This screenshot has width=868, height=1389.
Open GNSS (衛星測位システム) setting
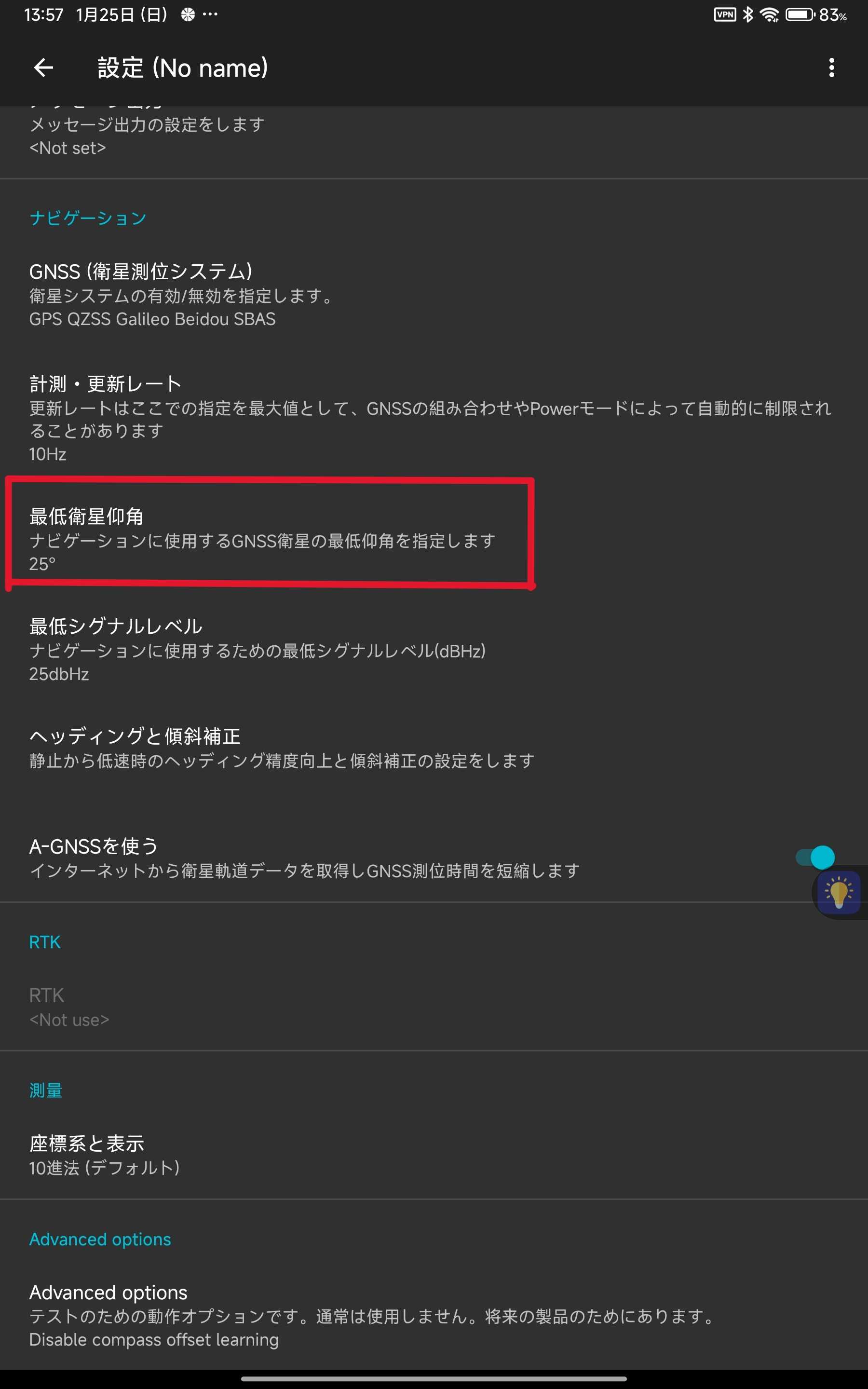pyautogui.click(x=434, y=295)
